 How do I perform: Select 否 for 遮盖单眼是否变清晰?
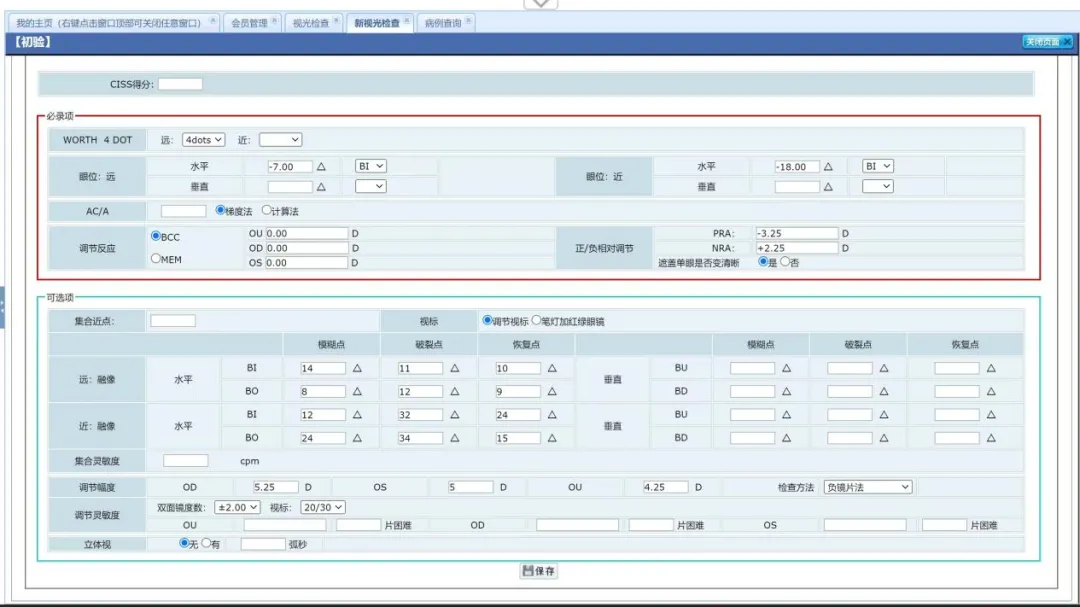[x=785, y=262]
